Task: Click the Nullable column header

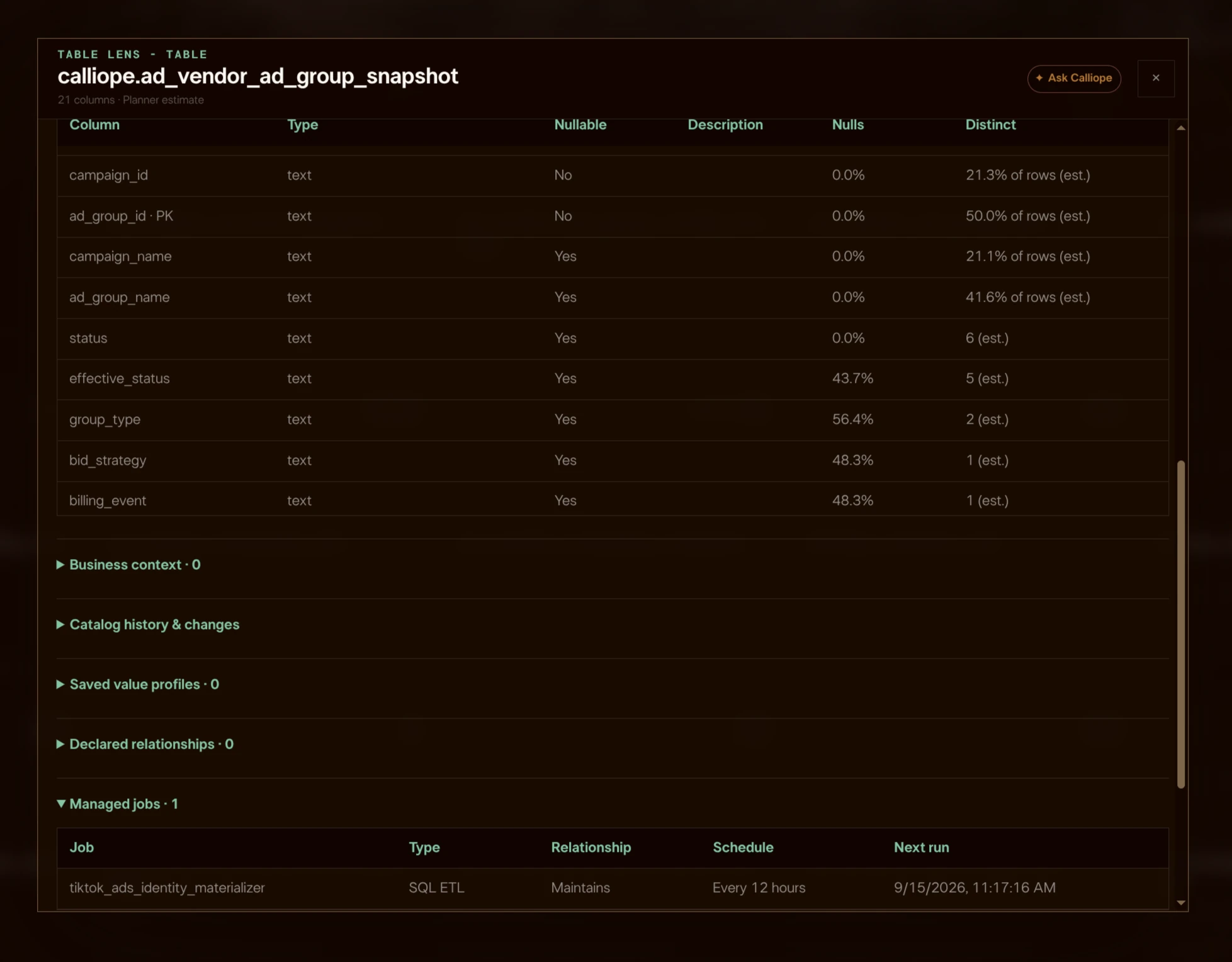Action: [580, 125]
